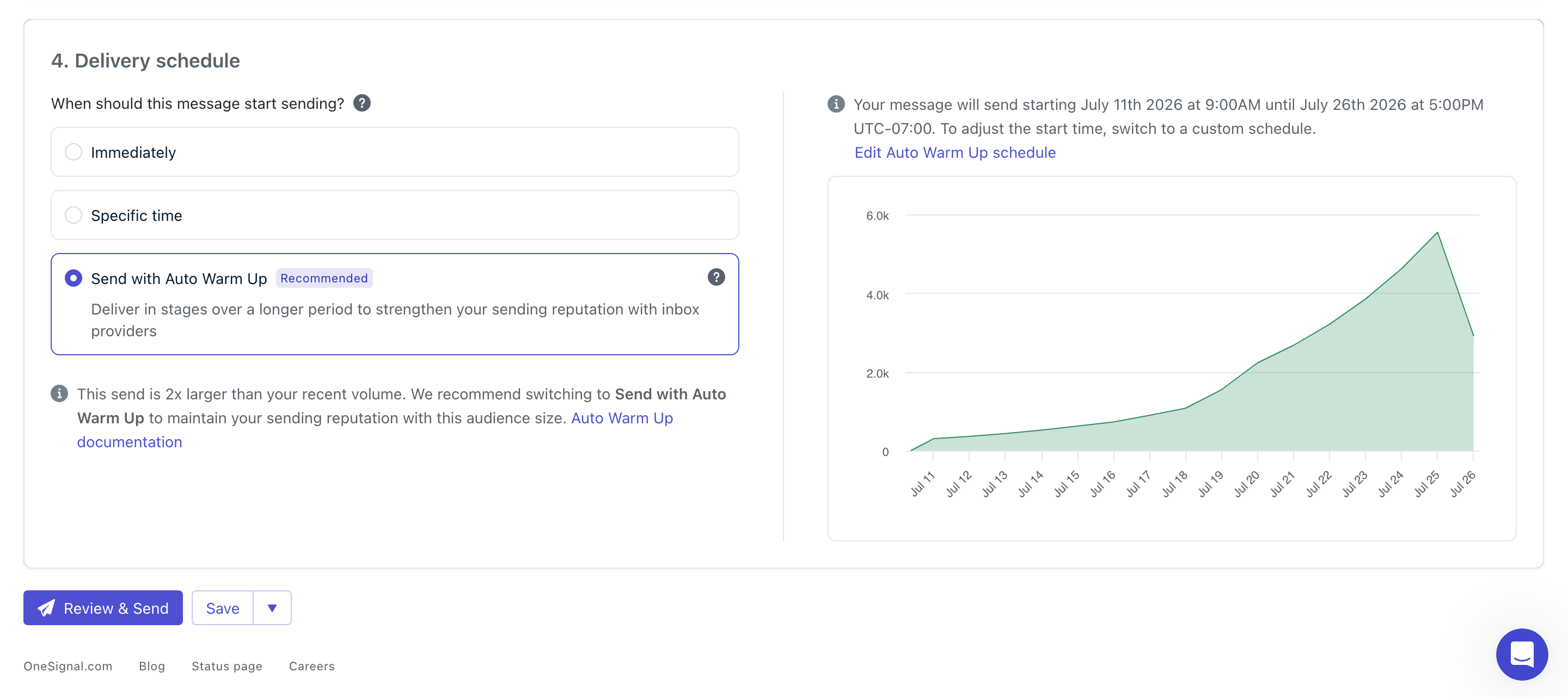
Task: Open the Careers footer link
Action: point(311,666)
